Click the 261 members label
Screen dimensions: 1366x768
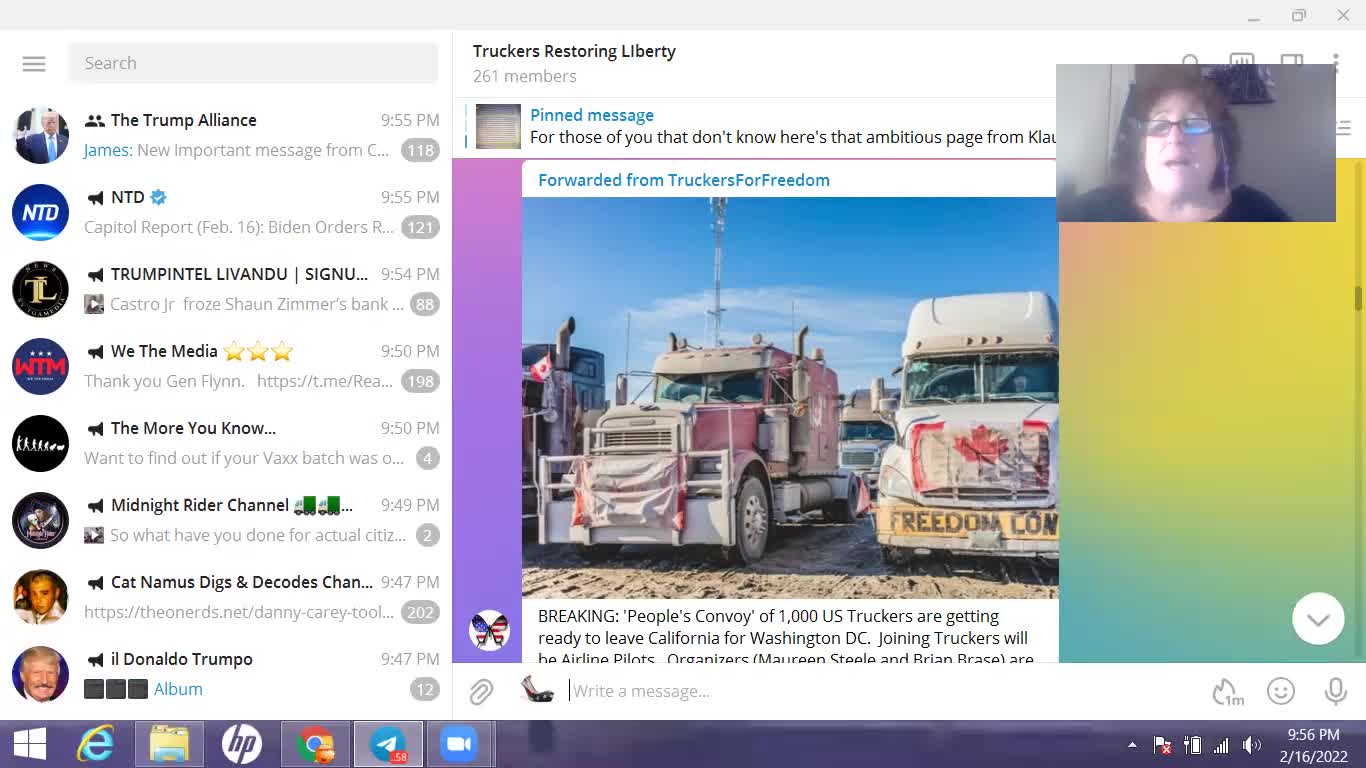pyautogui.click(x=525, y=76)
